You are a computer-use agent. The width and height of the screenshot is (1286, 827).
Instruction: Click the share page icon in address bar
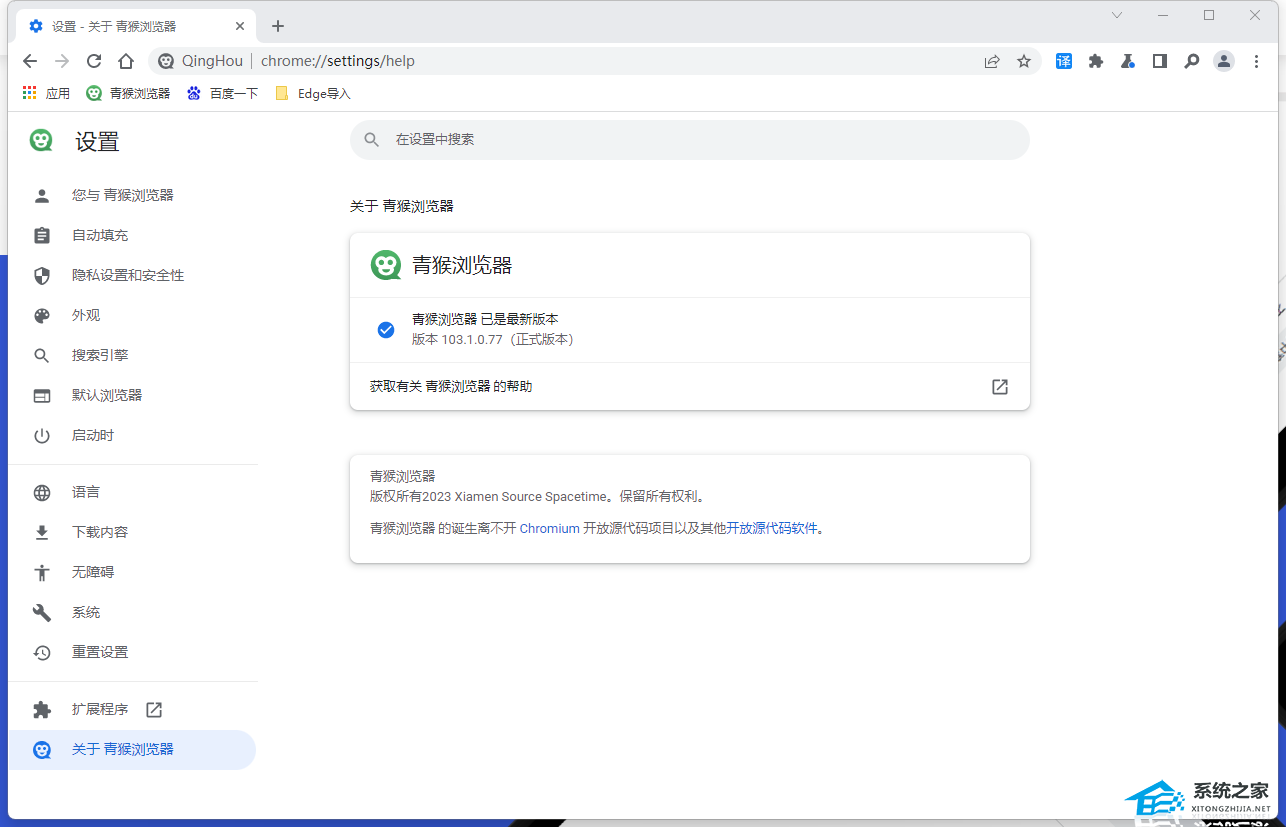point(992,61)
